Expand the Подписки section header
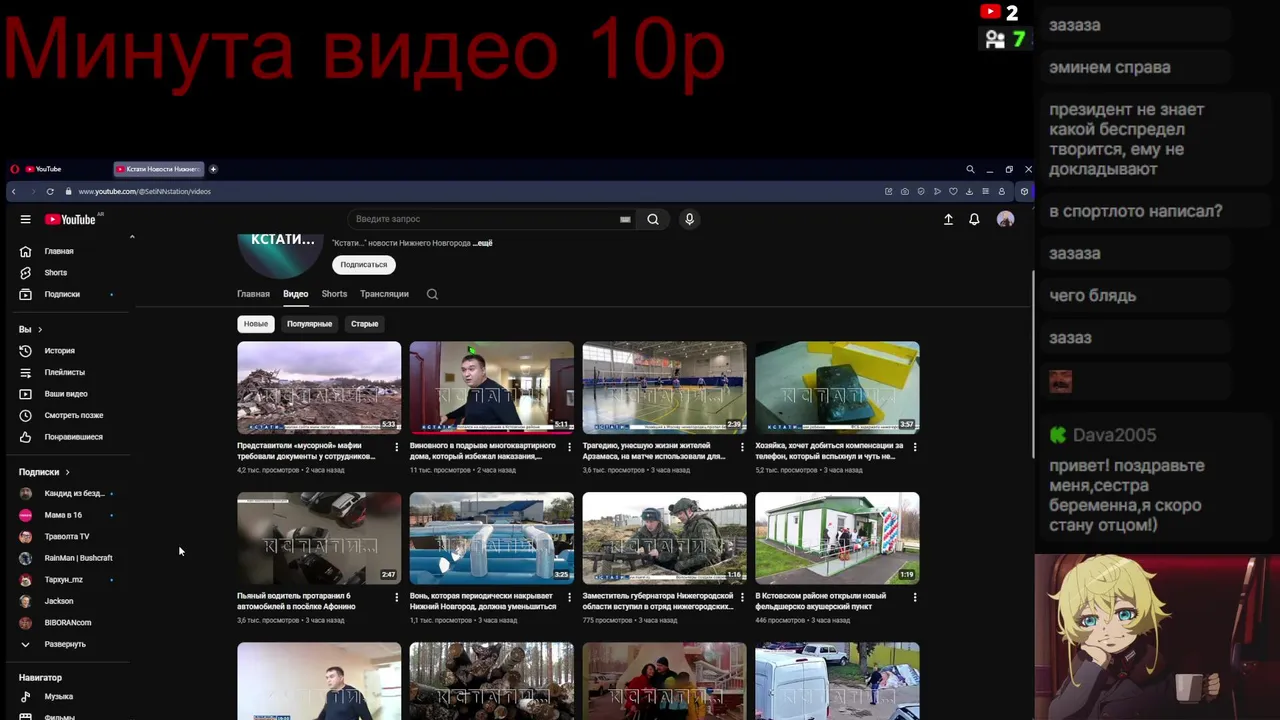This screenshot has height=720, width=1280. (x=44, y=472)
